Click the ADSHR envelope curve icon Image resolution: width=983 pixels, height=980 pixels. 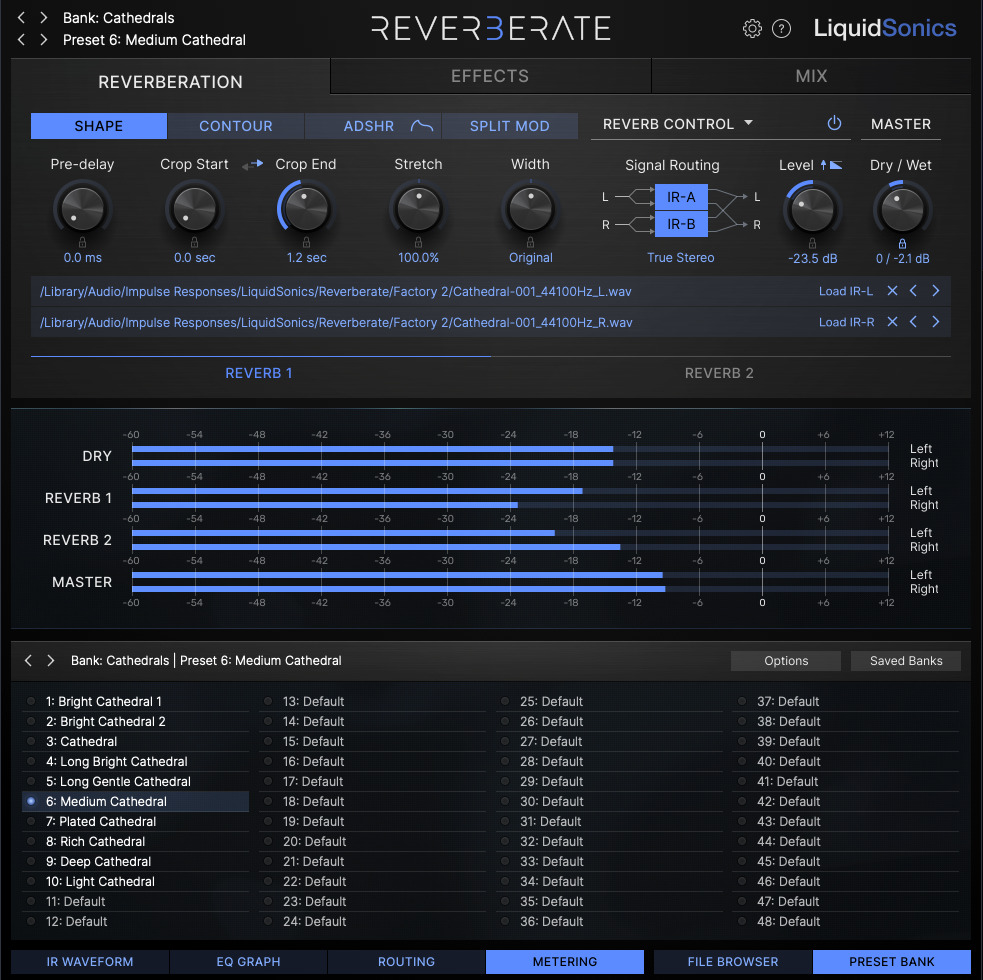422,126
